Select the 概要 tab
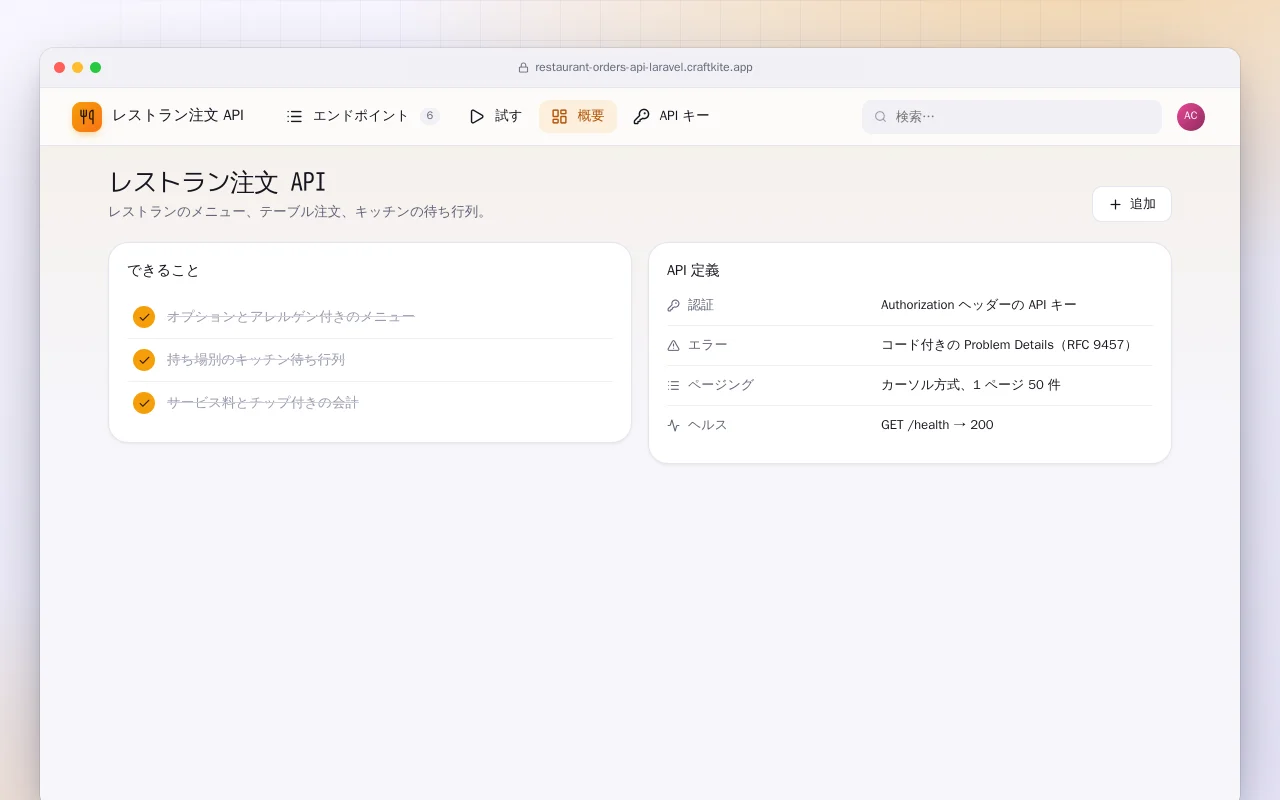 coord(578,116)
